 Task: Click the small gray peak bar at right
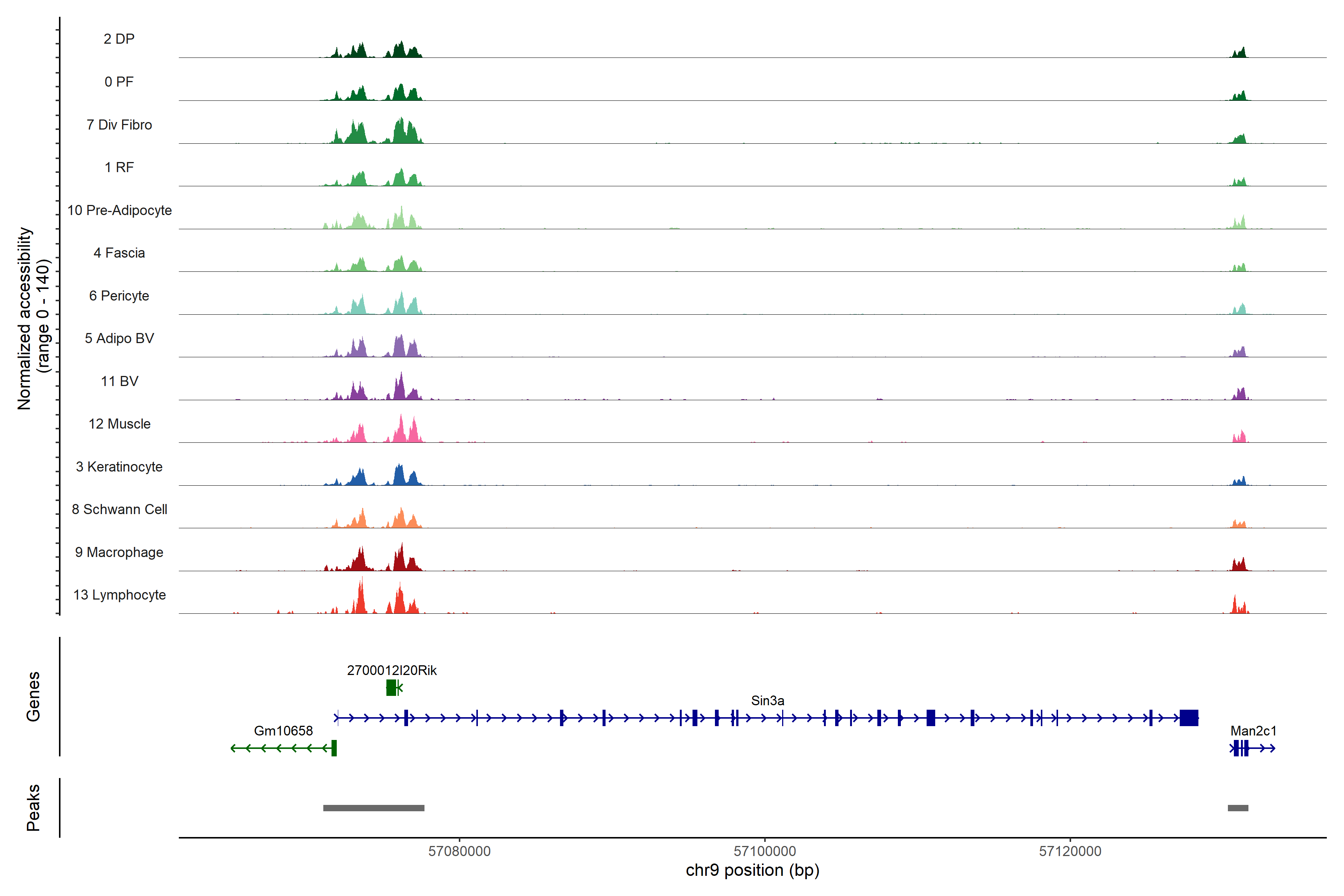click(x=1238, y=808)
